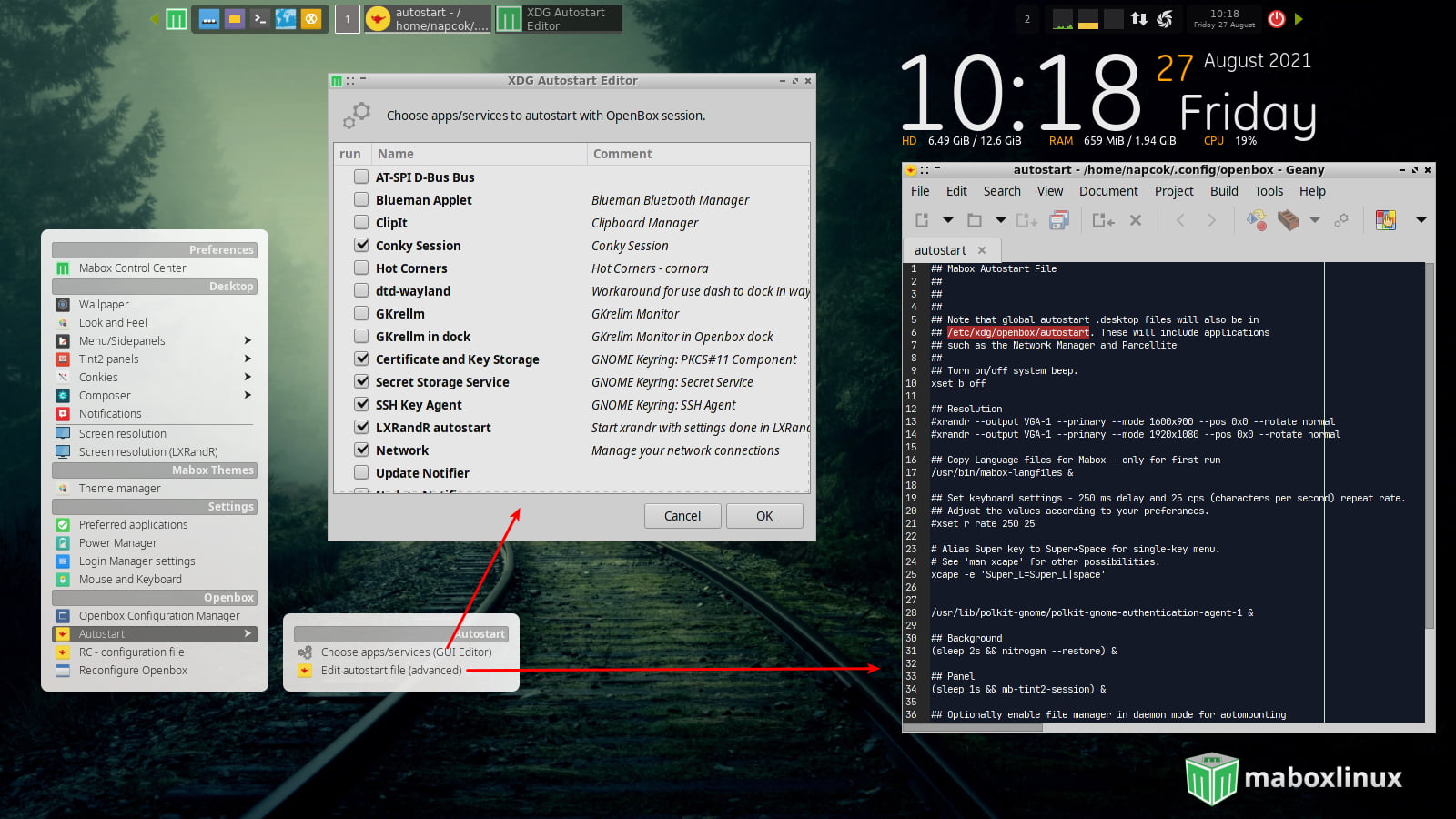The image size is (1456, 819).
Task: Click the panel clock showing 10:18
Action: point(1224,18)
